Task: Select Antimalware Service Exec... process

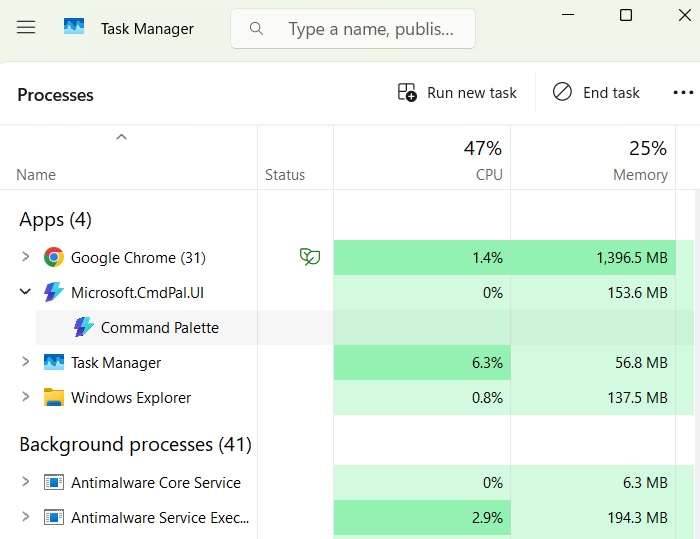Action: tap(160, 518)
